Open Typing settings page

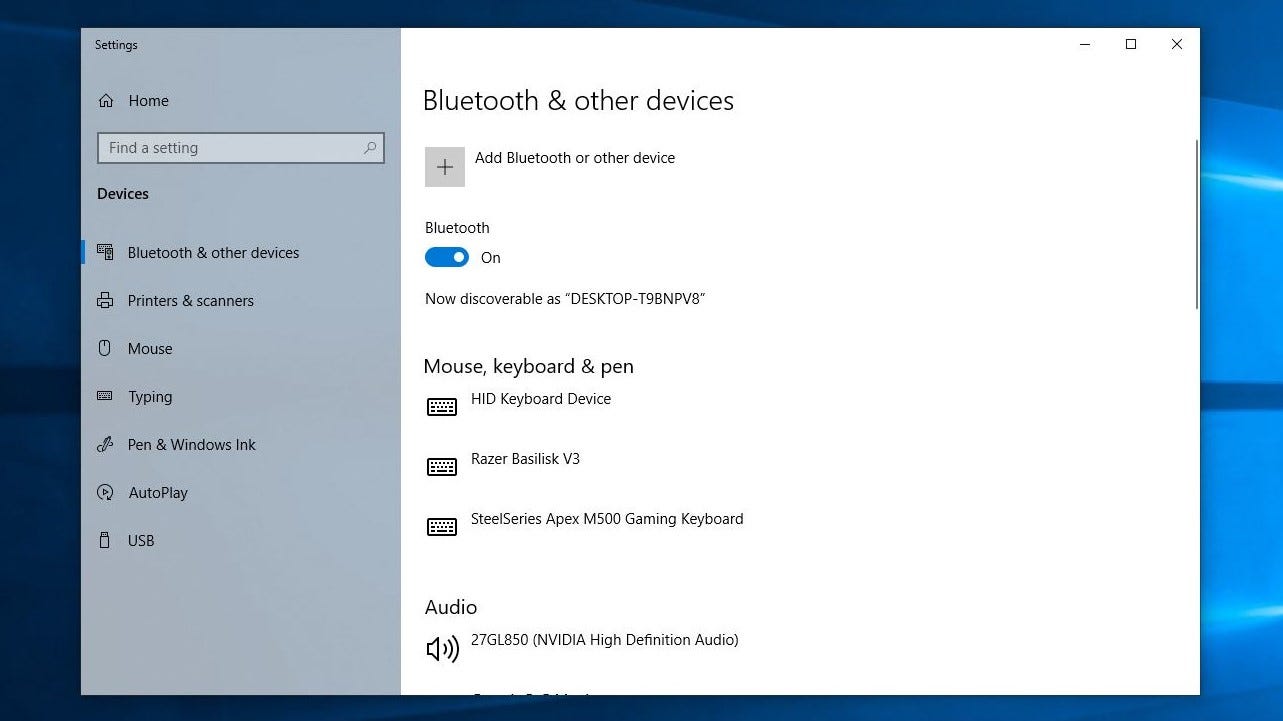click(150, 397)
